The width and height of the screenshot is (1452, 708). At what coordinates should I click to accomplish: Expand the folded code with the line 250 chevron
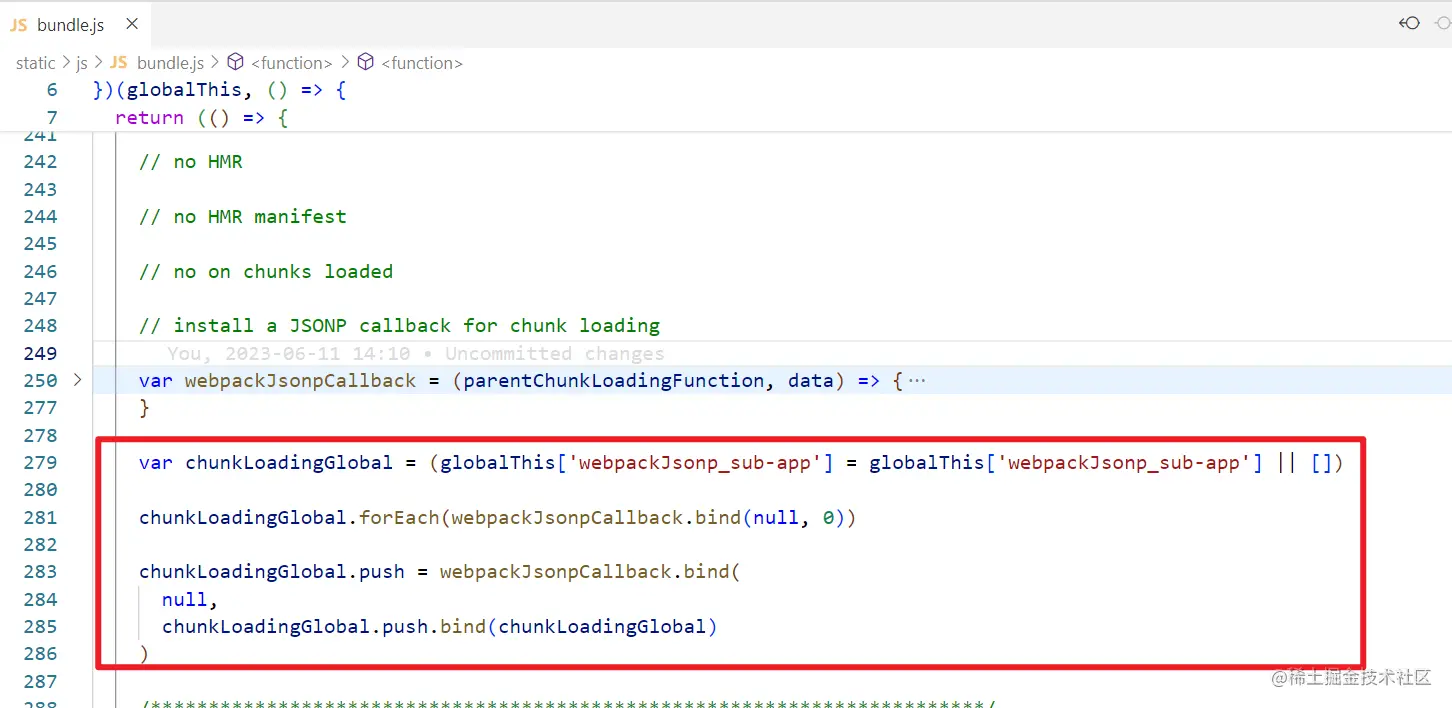(x=78, y=380)
